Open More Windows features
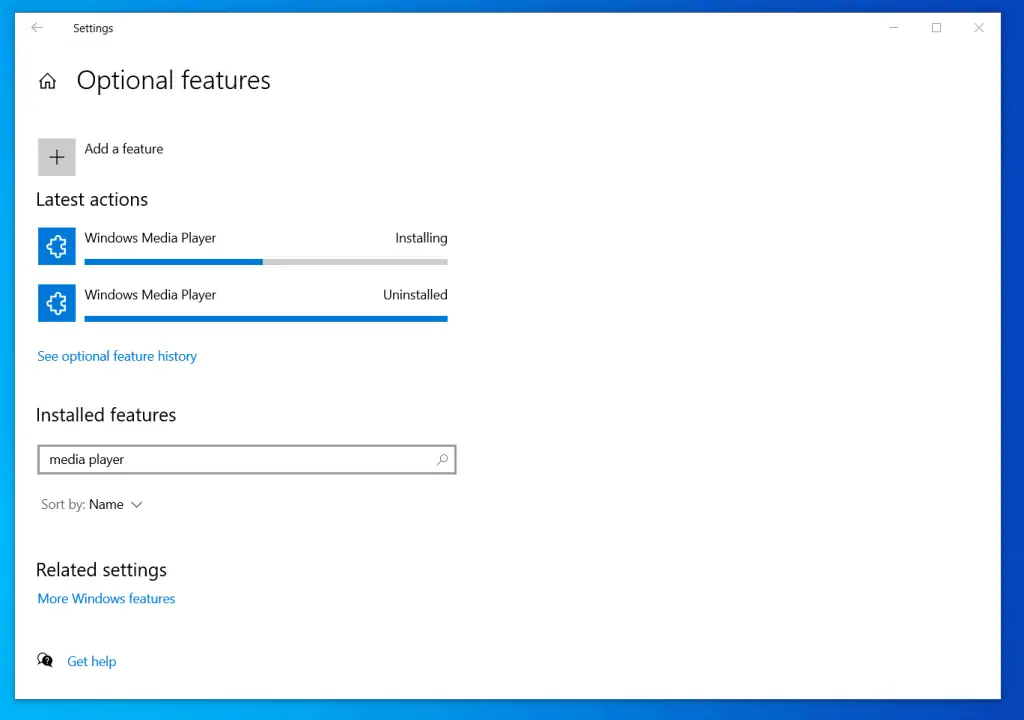This screenshot has width=1024, height=720. tap(106, 598)
